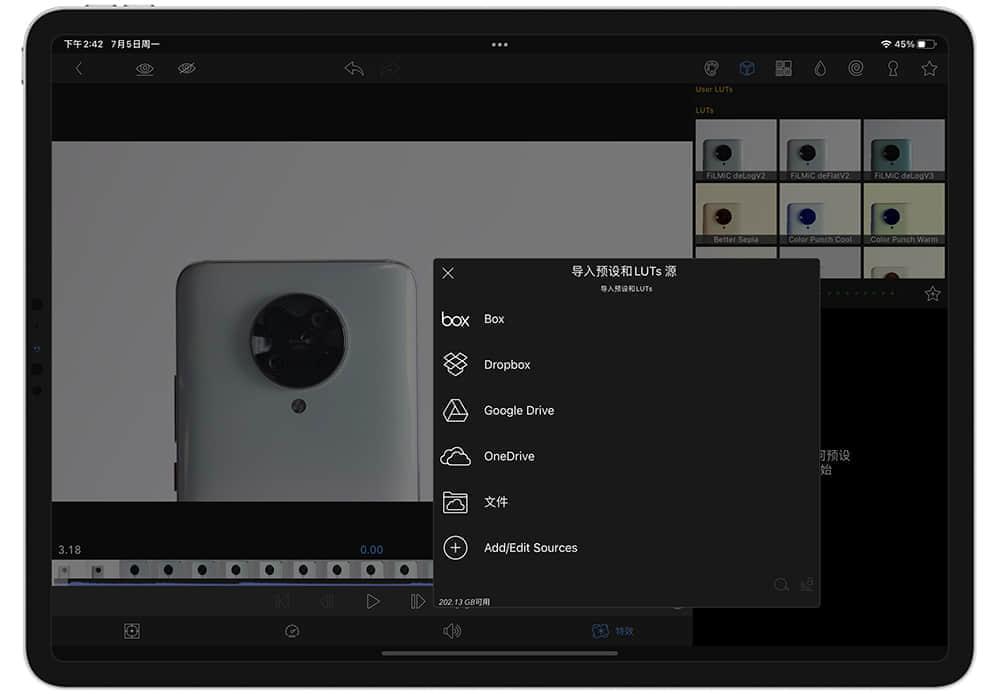Viewport: 1000px width, 694px height.
Task: Select the LUT cube icon
Action: pos(747,68)
